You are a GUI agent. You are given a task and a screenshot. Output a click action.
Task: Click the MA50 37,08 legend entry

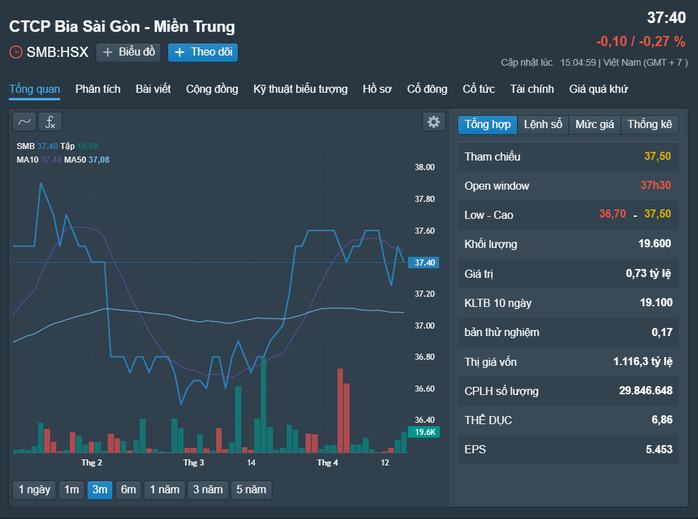pyautogui.click(x=87, y=160)
